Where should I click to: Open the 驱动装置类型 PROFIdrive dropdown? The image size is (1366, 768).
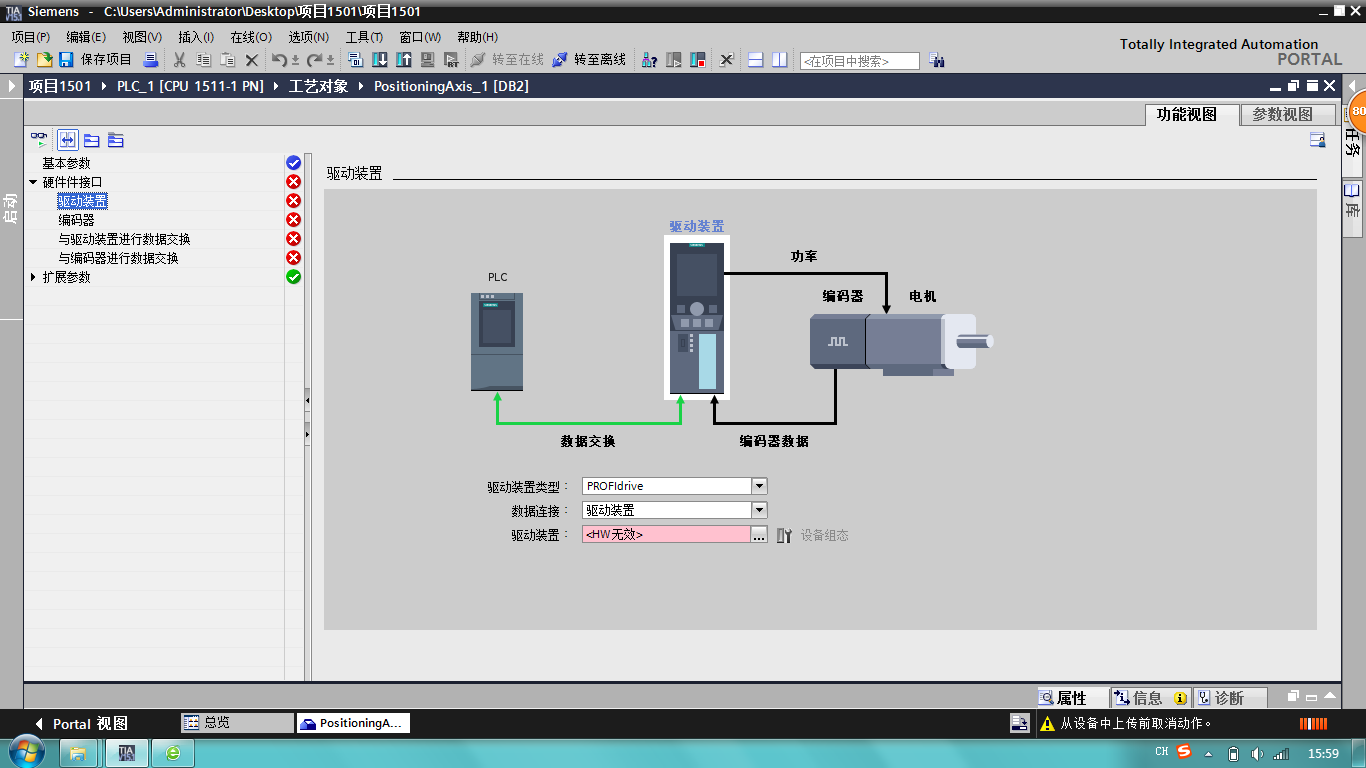759,486
